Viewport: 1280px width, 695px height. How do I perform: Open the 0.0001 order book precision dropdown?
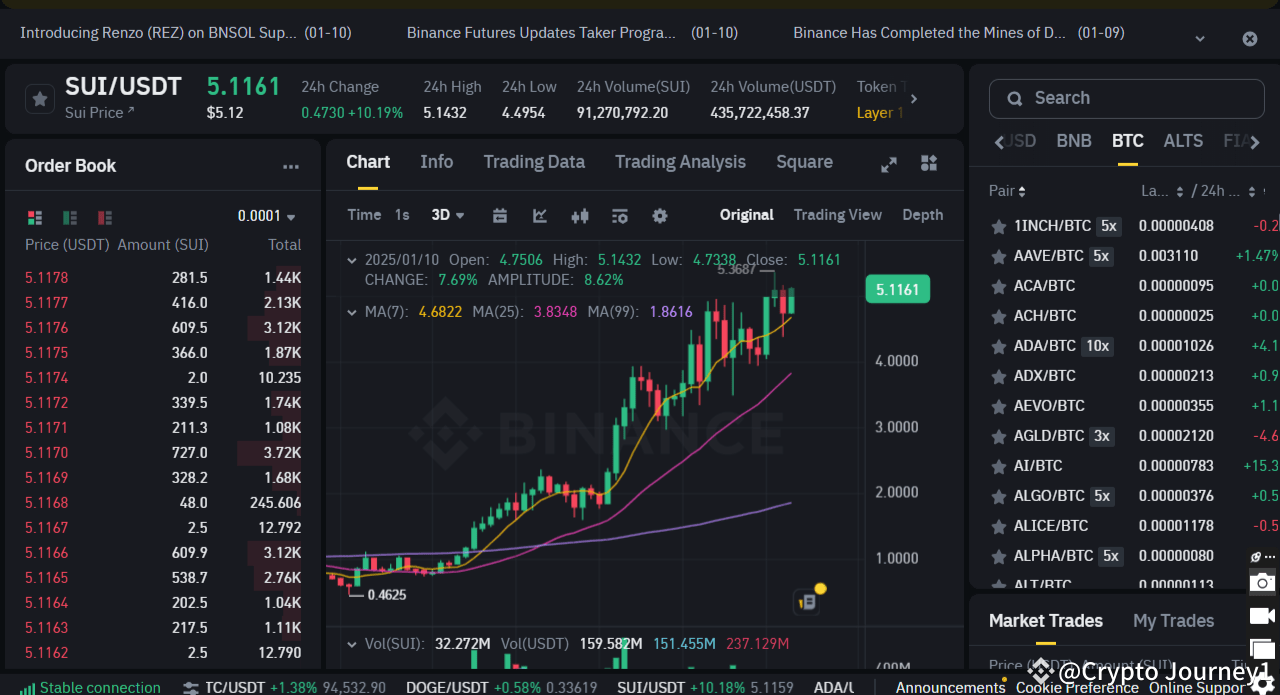coord(266,215)
